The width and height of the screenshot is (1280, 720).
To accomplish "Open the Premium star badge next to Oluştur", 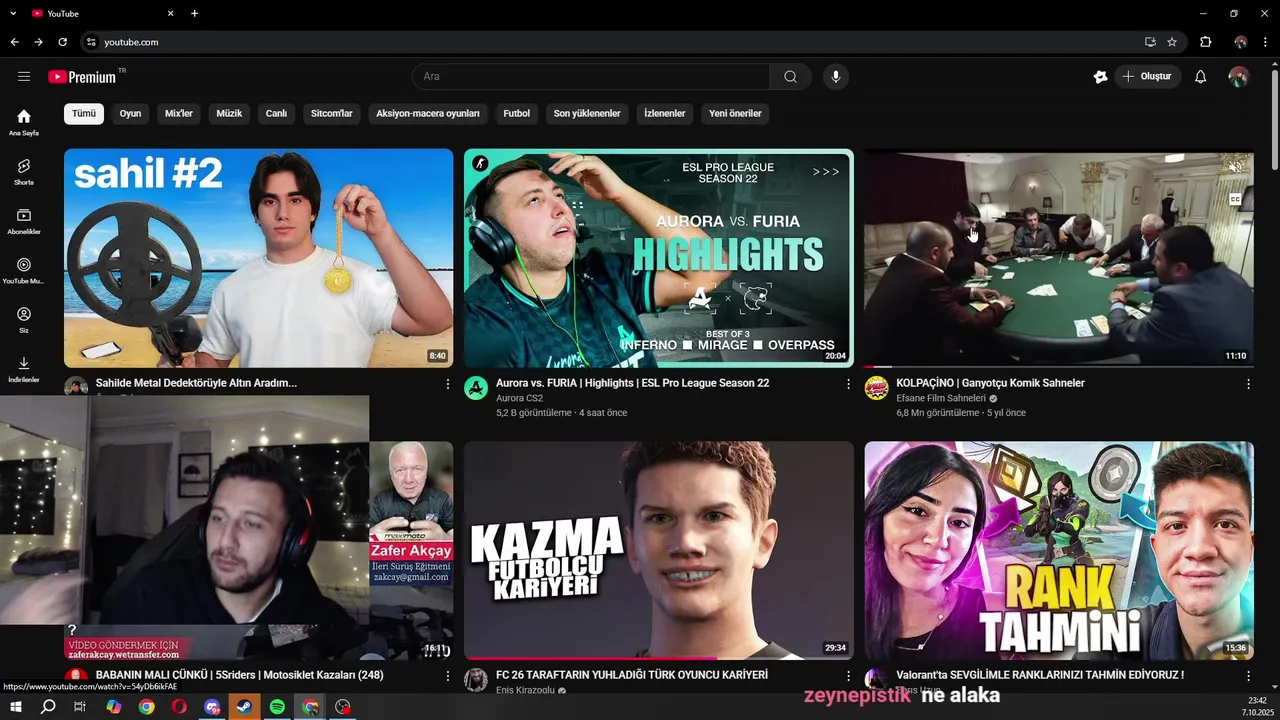I will tap(1100, 77).
